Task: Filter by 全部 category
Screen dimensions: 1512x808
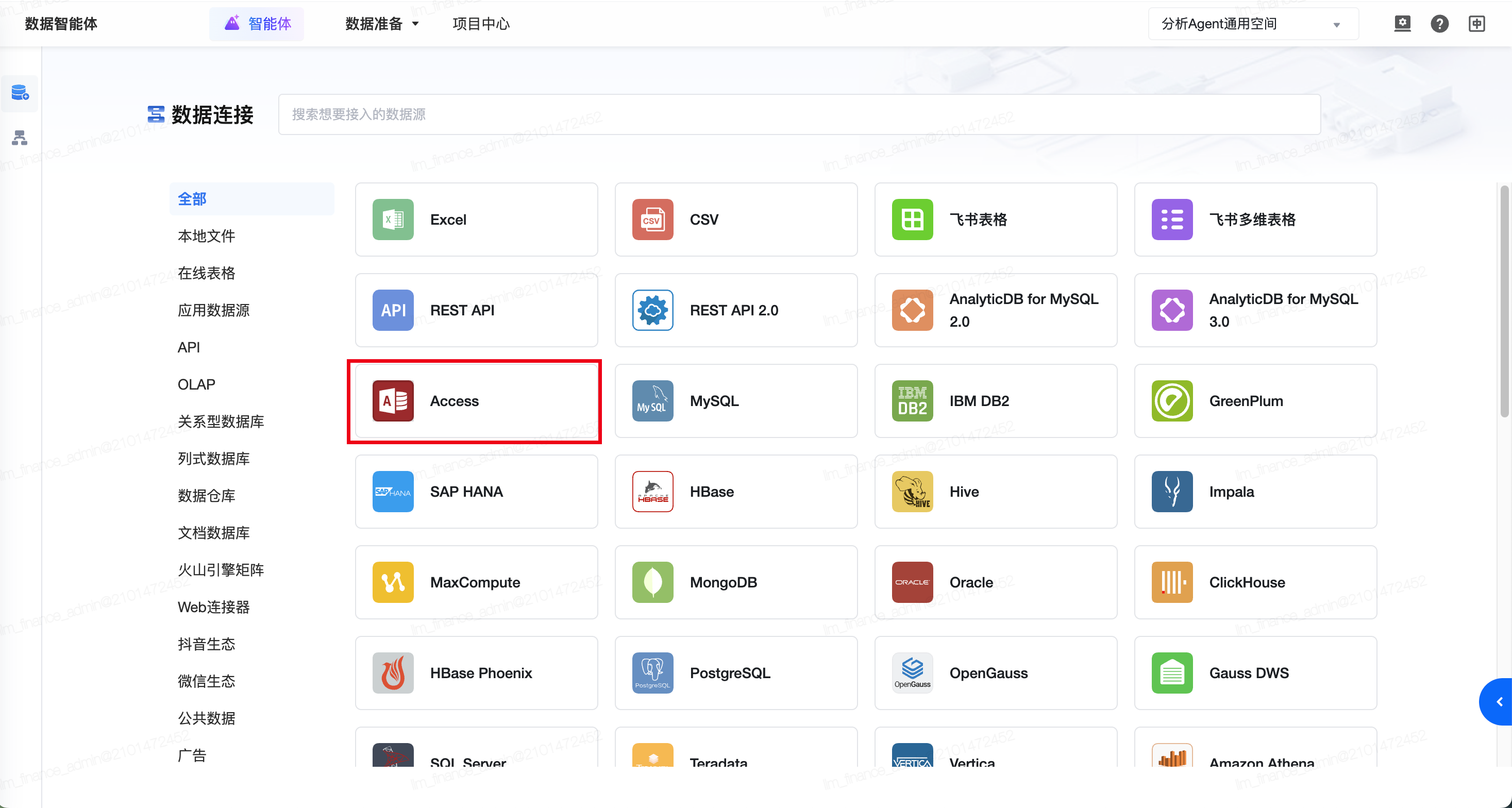Action: pos(252,199)
